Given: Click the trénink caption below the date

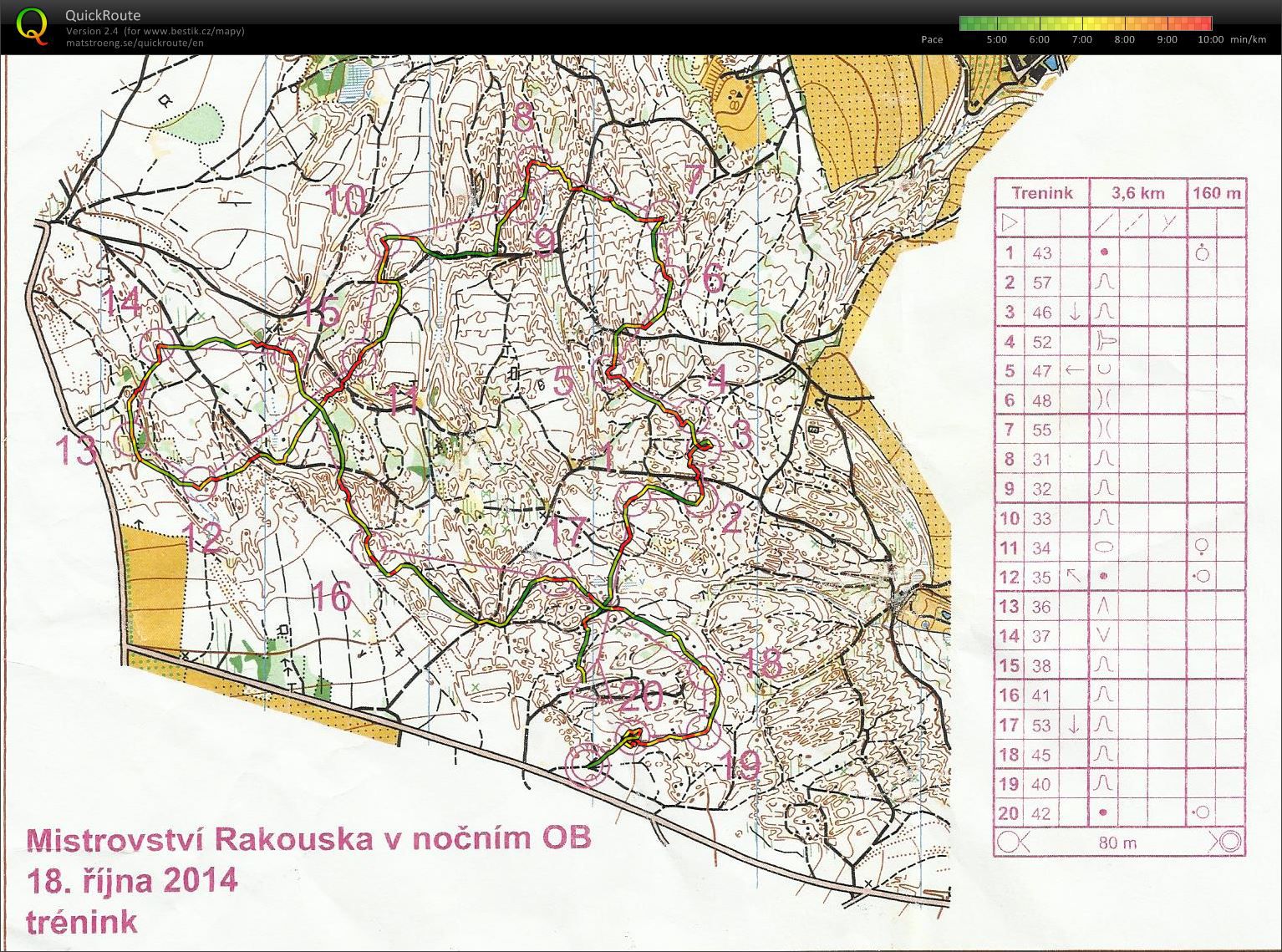Looking at the screenshot, I should tap(82, 922).
